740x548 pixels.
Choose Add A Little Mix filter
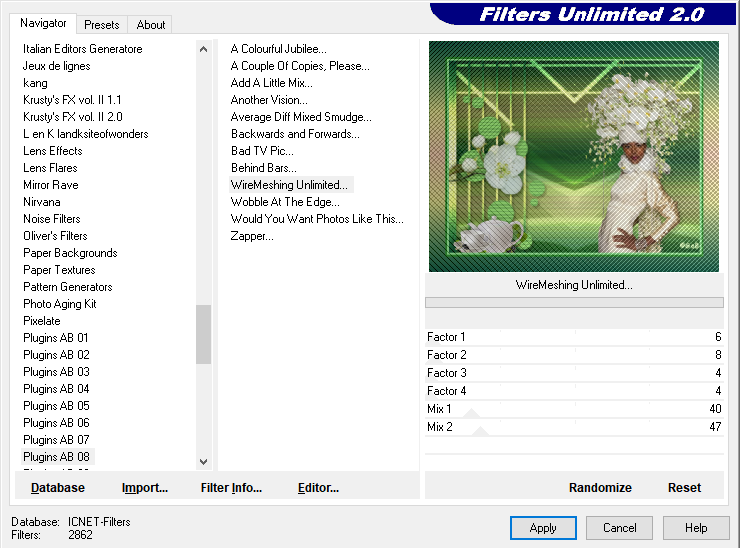coord(271,83)
